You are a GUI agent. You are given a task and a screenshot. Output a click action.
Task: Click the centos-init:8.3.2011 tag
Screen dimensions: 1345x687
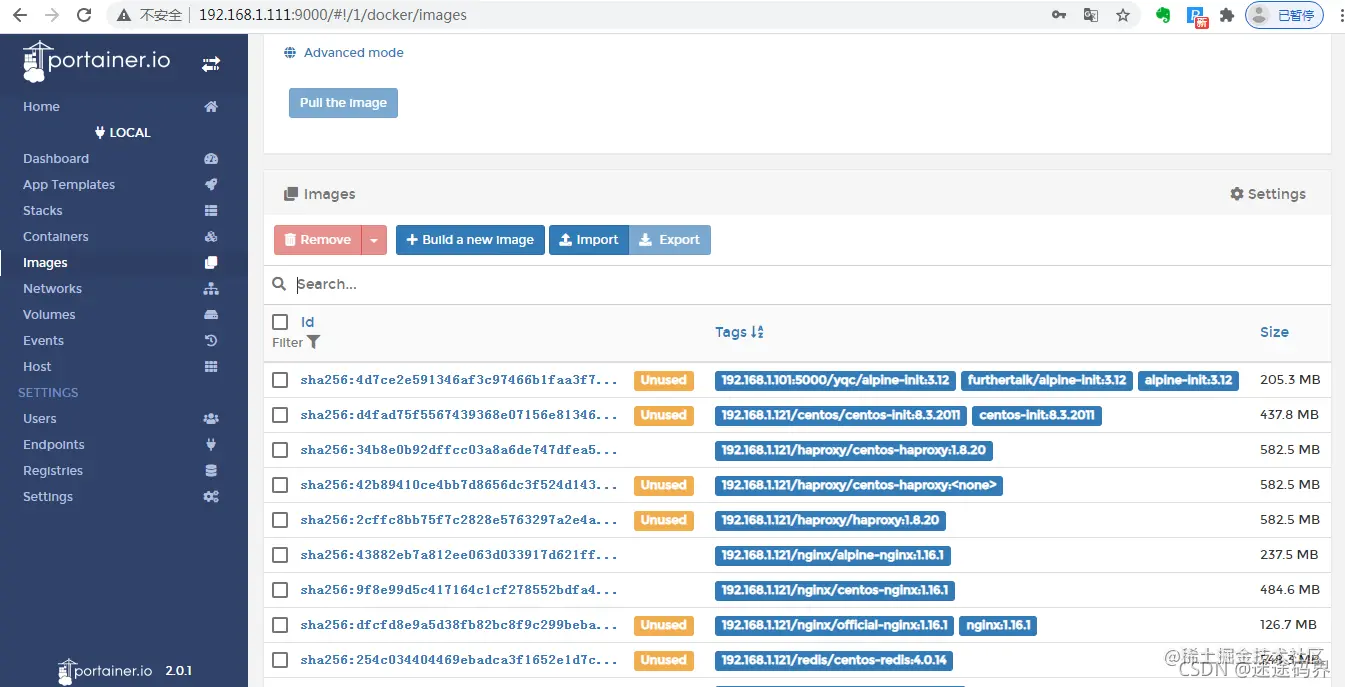tap(1037, 415)
